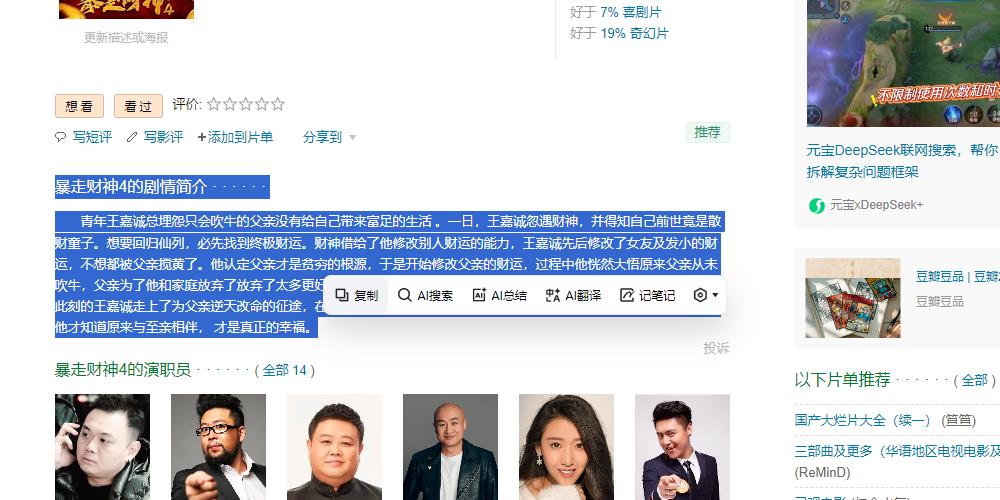Click the AI总结 summary icon

point(479,295)
